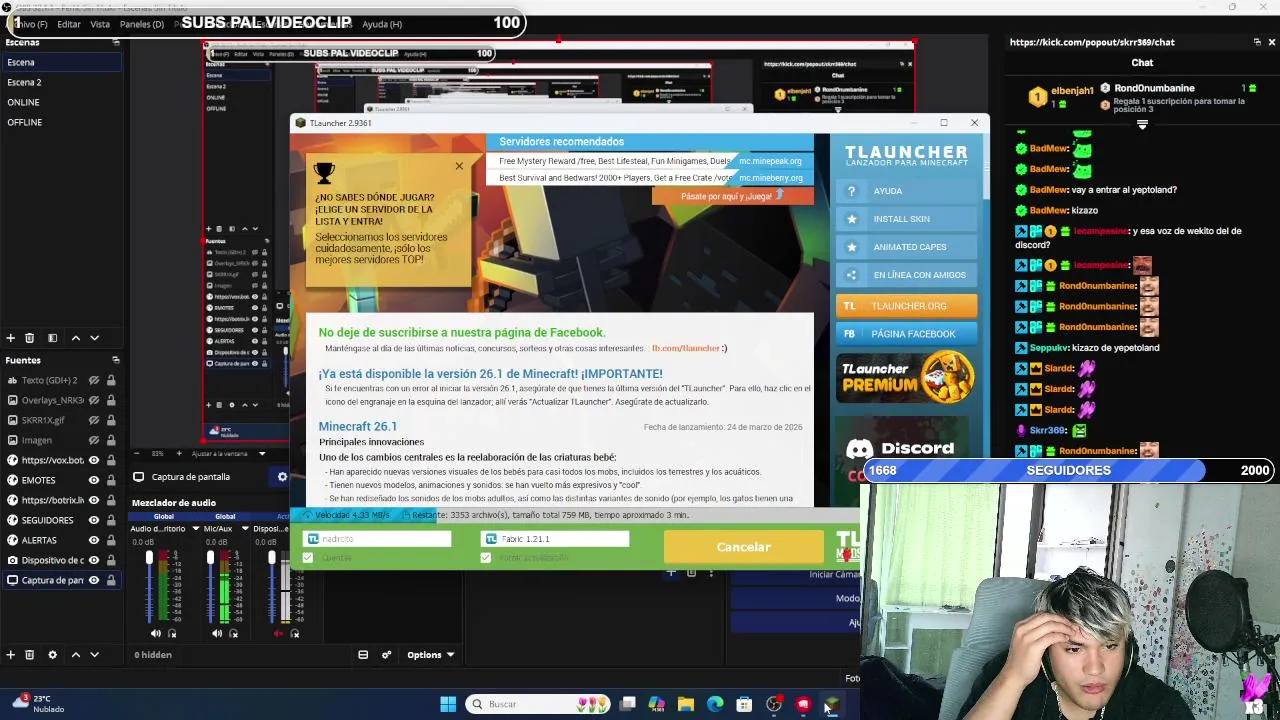
Task: Unmute the red muted Dispositivo speaker
Action: coord(279,633)
